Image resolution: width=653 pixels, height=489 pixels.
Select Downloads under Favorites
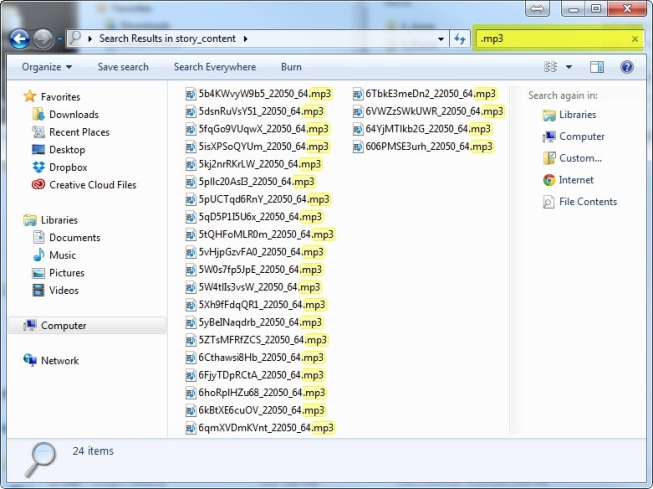73,115
